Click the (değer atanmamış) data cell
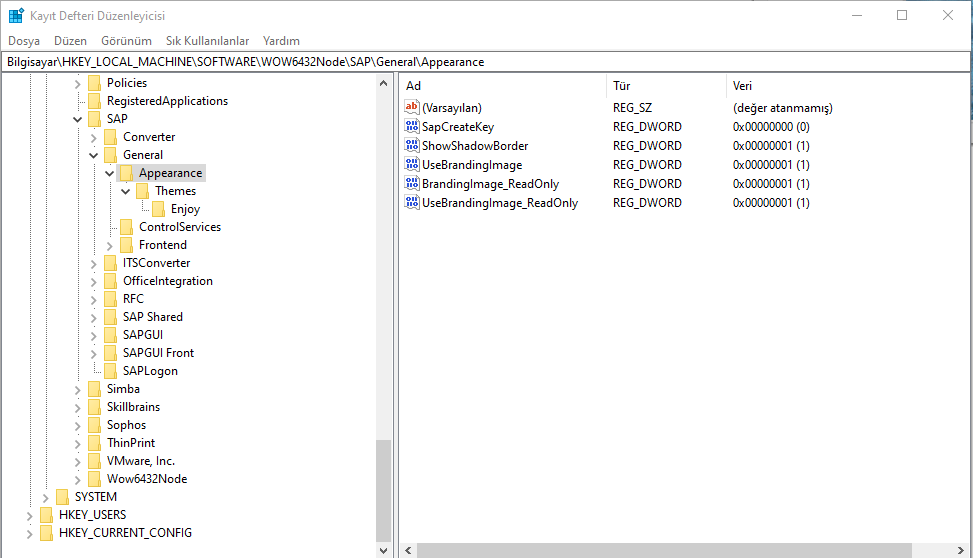 click(782, 108)
